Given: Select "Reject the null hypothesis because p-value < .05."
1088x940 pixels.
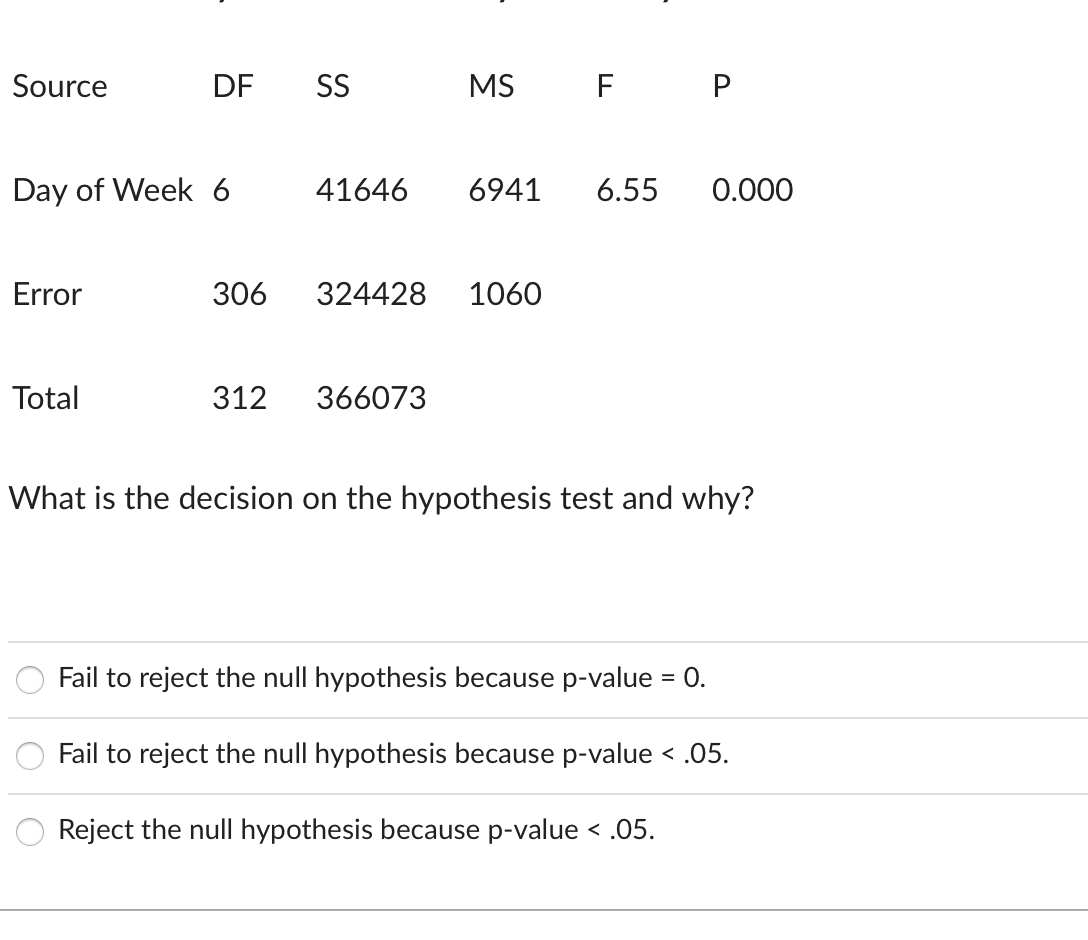Looking at the screenshot, I should coord(355,830).
